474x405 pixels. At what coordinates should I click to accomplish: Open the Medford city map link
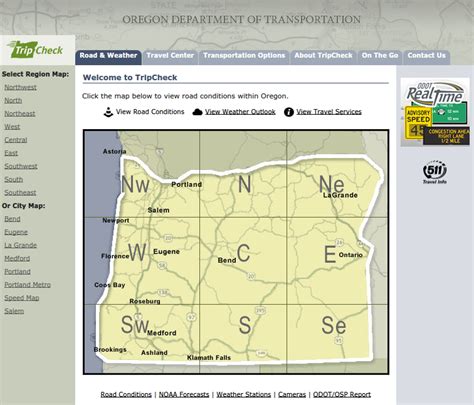[x=17, y=258]
